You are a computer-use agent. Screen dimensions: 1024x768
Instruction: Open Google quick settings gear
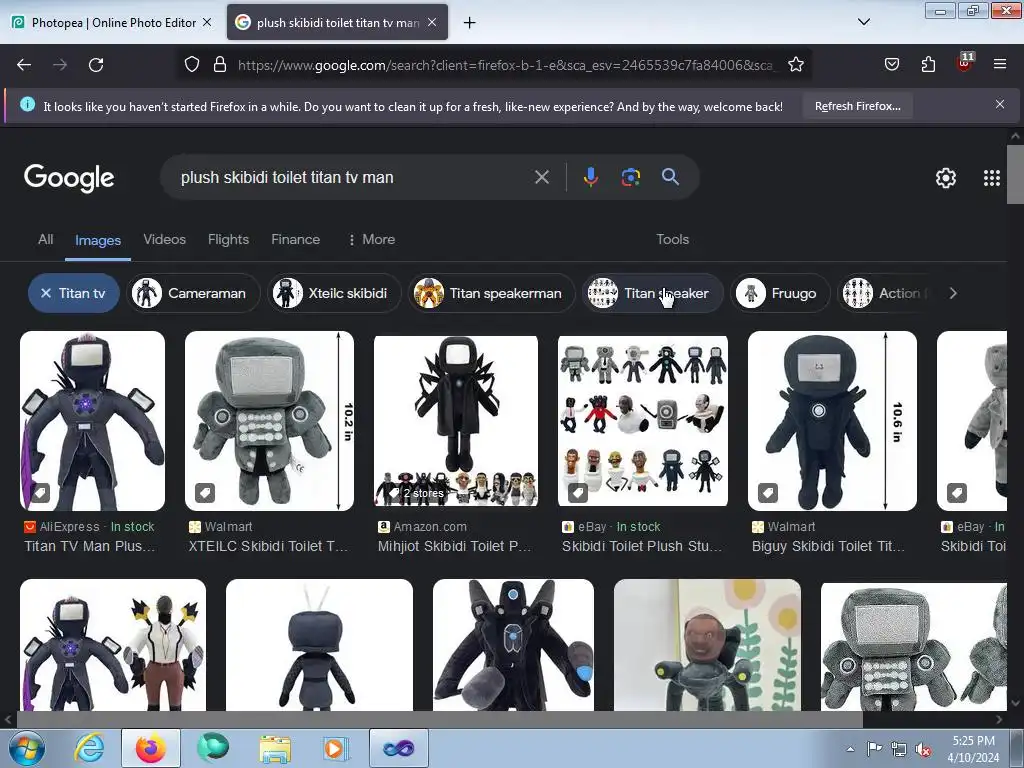(946, 178)
